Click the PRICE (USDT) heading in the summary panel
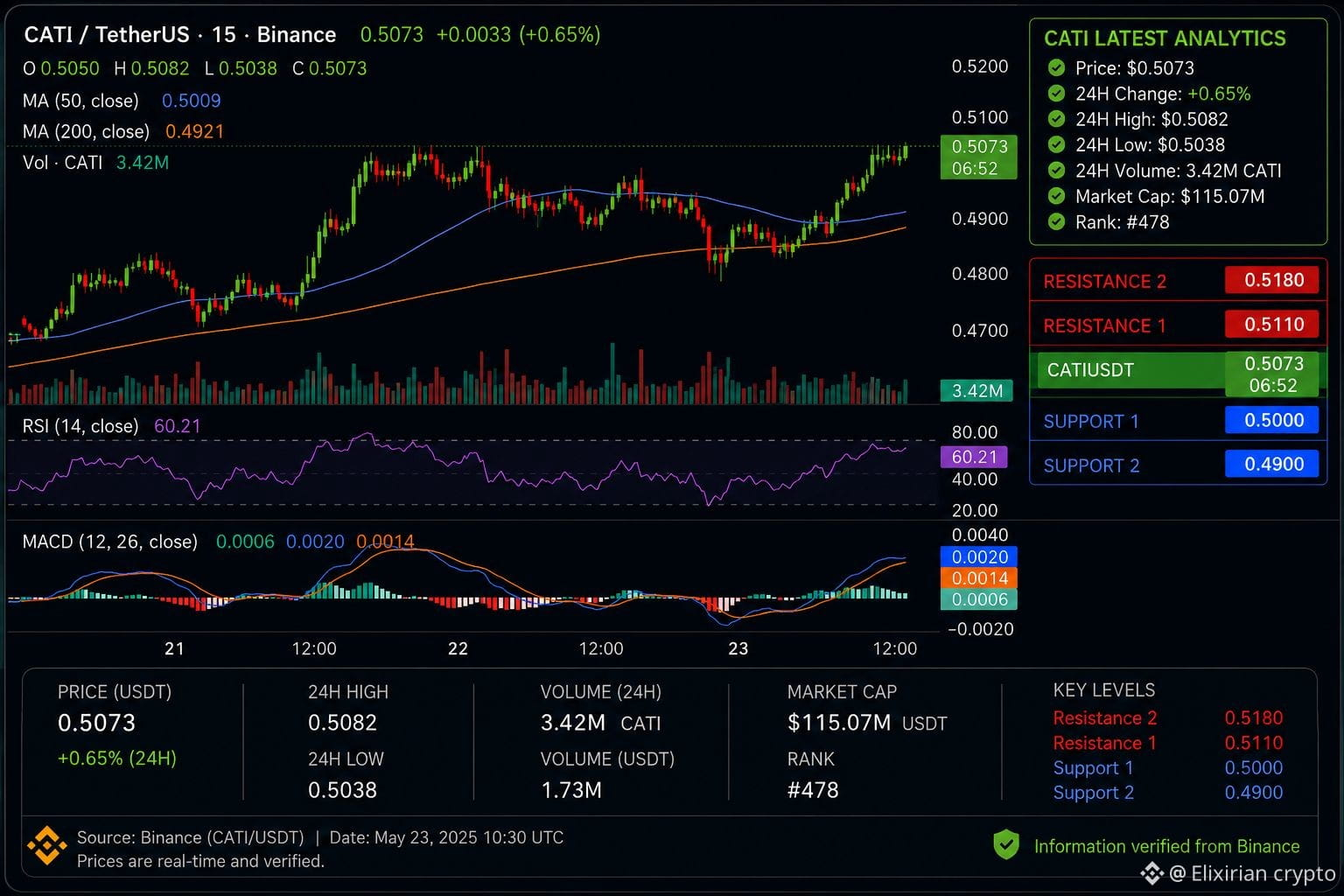This screenshot has height=896, width=1344. click(115, 692)
